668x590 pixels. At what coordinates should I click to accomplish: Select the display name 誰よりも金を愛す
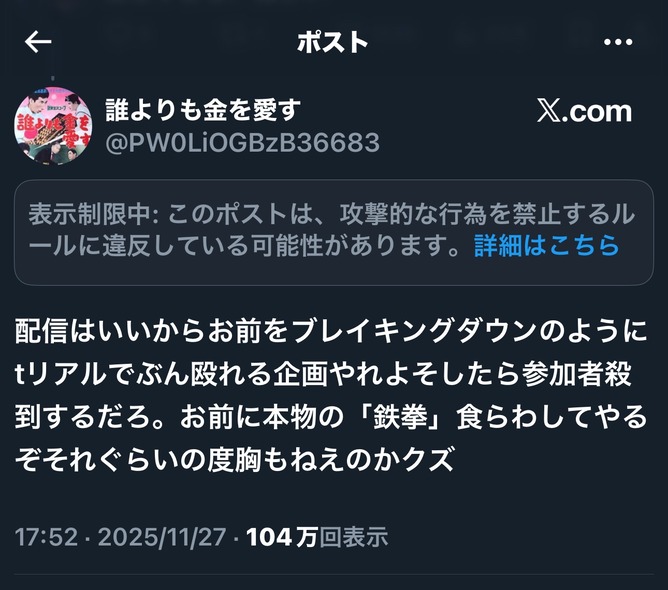[203, 110]
